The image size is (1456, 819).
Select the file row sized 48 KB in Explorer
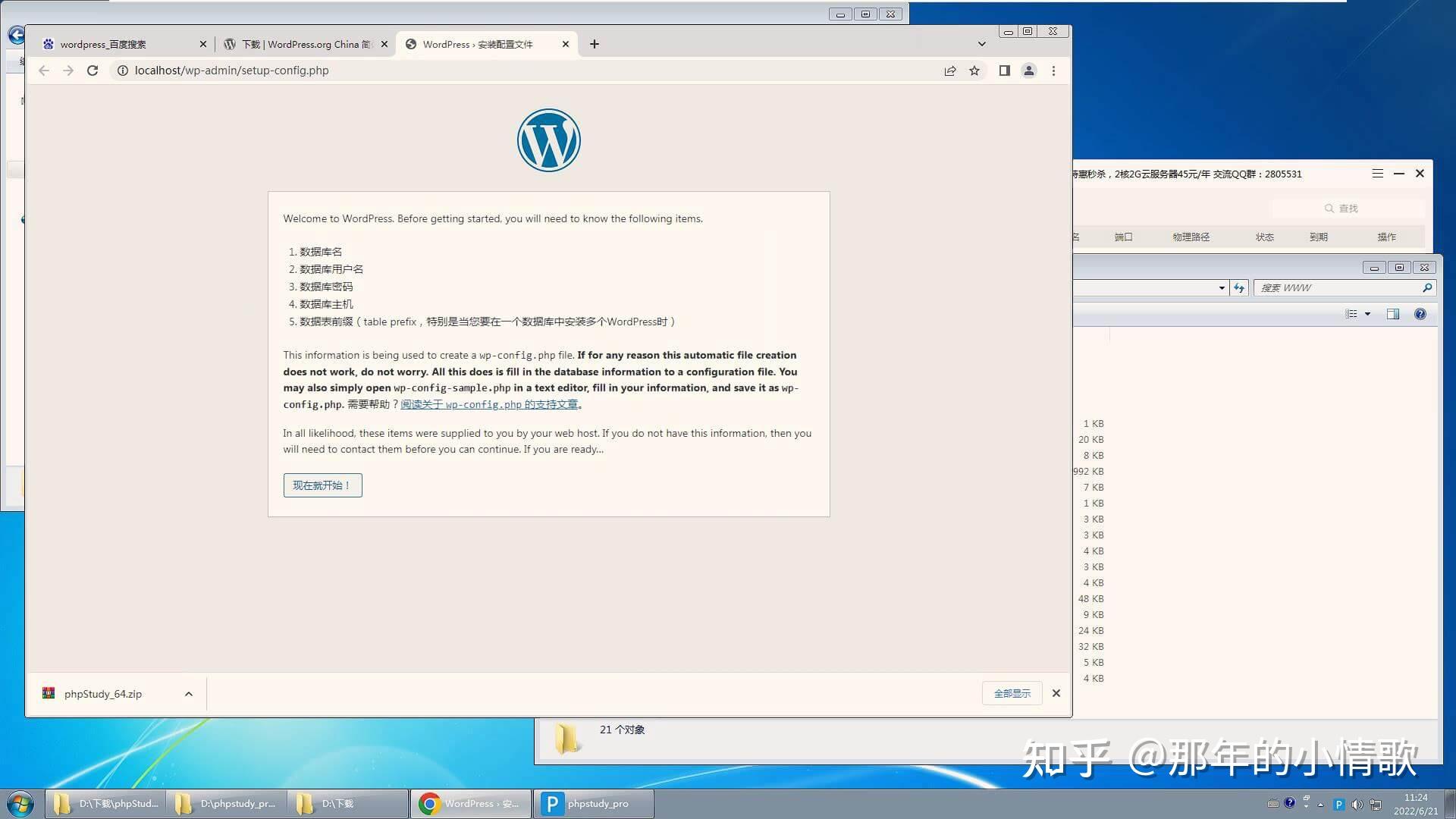(x=1090, y=599)
